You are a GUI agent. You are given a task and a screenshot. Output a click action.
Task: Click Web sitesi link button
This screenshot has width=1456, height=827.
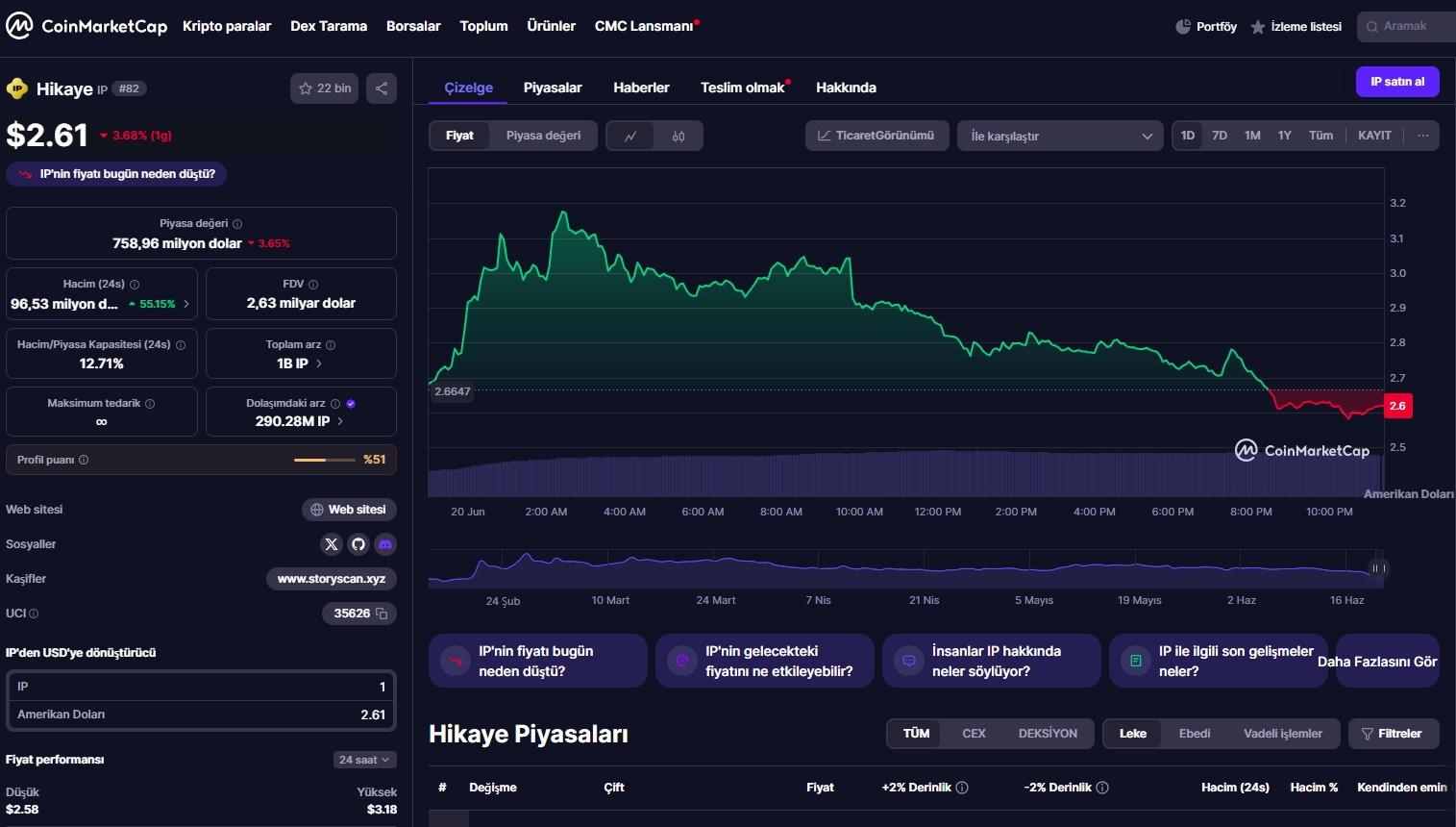349,510
